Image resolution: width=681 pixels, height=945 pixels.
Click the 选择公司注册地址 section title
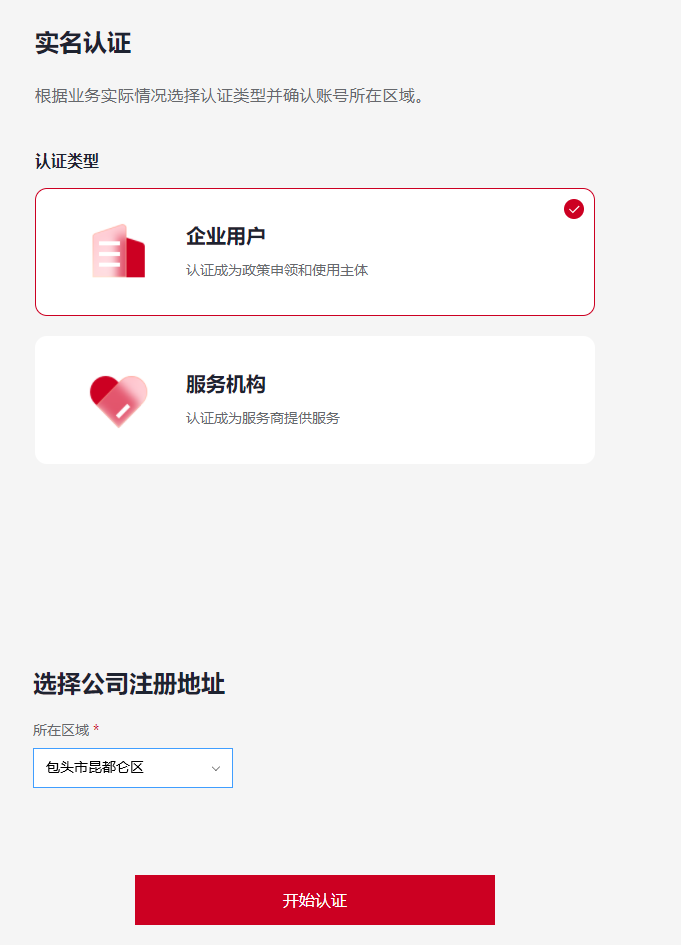pos(129,684)
